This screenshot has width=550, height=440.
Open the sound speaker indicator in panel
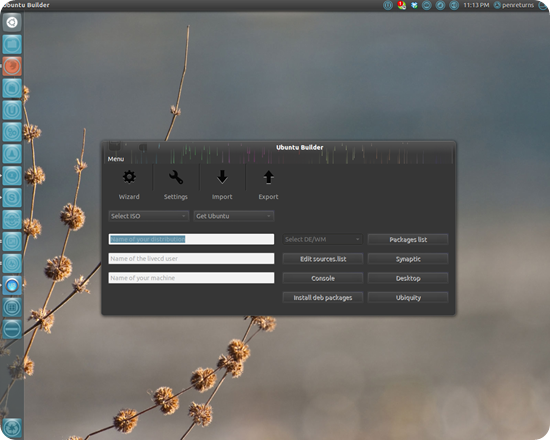click(x=454, y=5)
